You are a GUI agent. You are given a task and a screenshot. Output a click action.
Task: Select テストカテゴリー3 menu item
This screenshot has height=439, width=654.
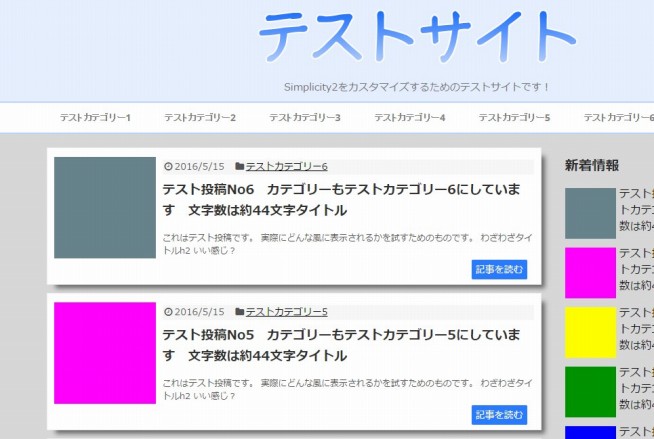point(305,118)
